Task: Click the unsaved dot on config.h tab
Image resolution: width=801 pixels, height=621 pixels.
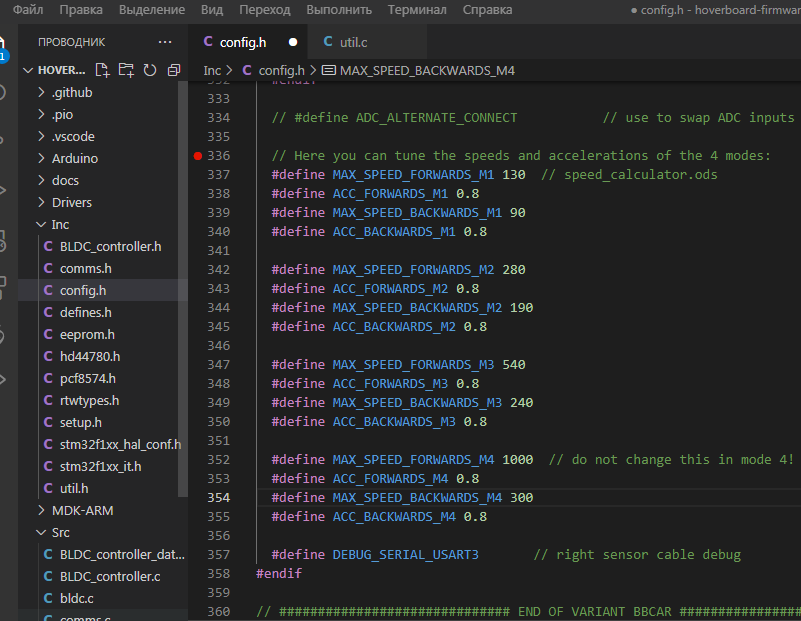Action: click(x=293, y=42)
